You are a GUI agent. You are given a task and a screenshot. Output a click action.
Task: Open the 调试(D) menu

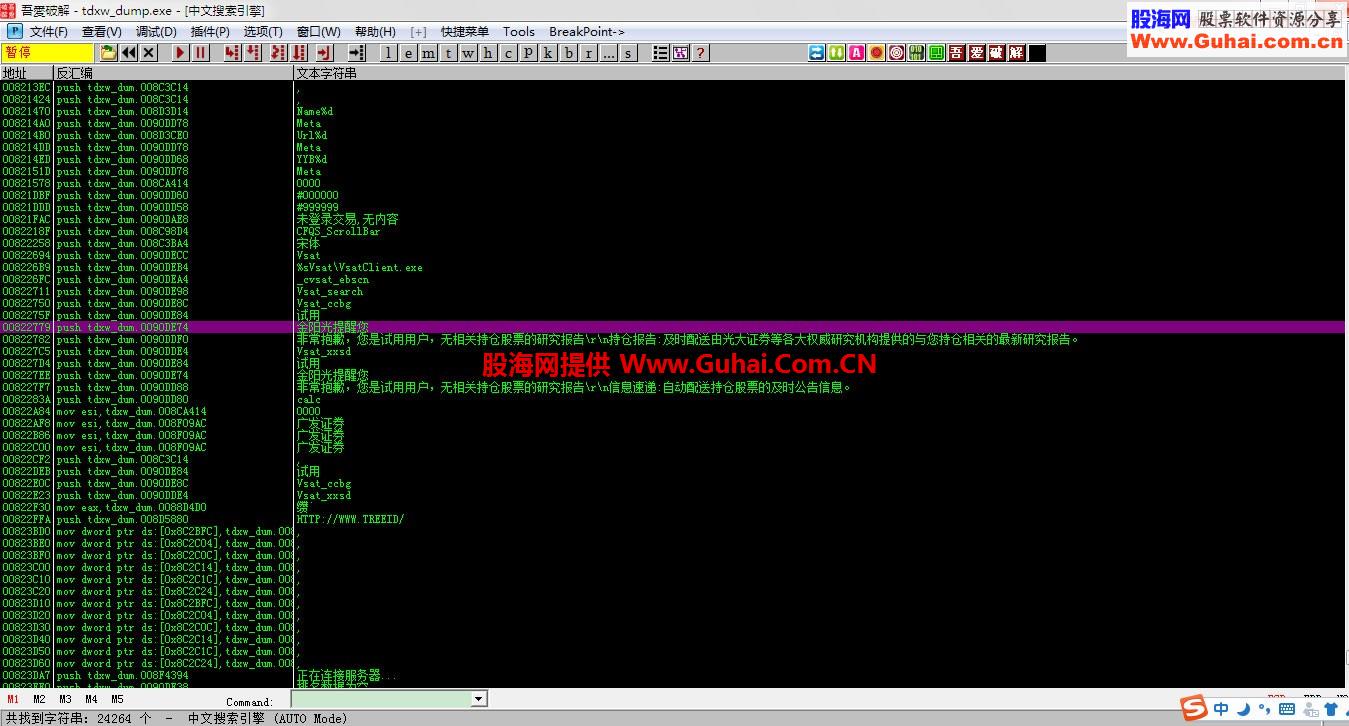point(156,32)
